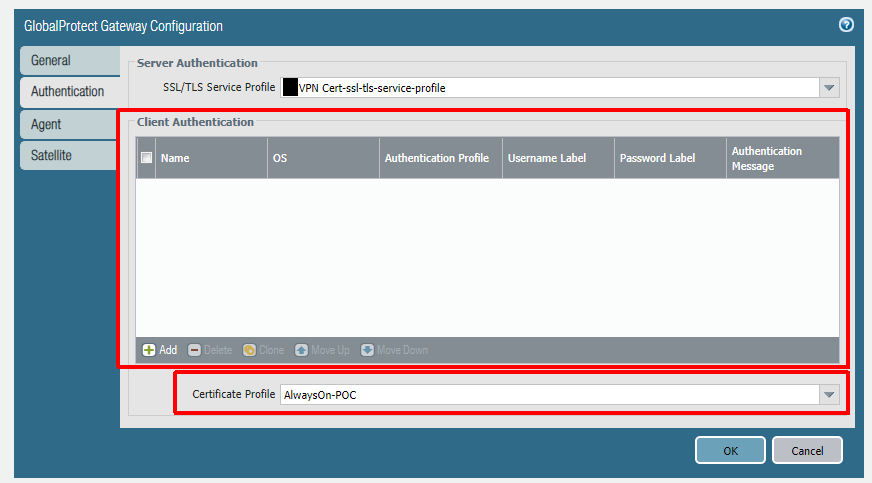Select the Authentication tab

coord(70,92)
